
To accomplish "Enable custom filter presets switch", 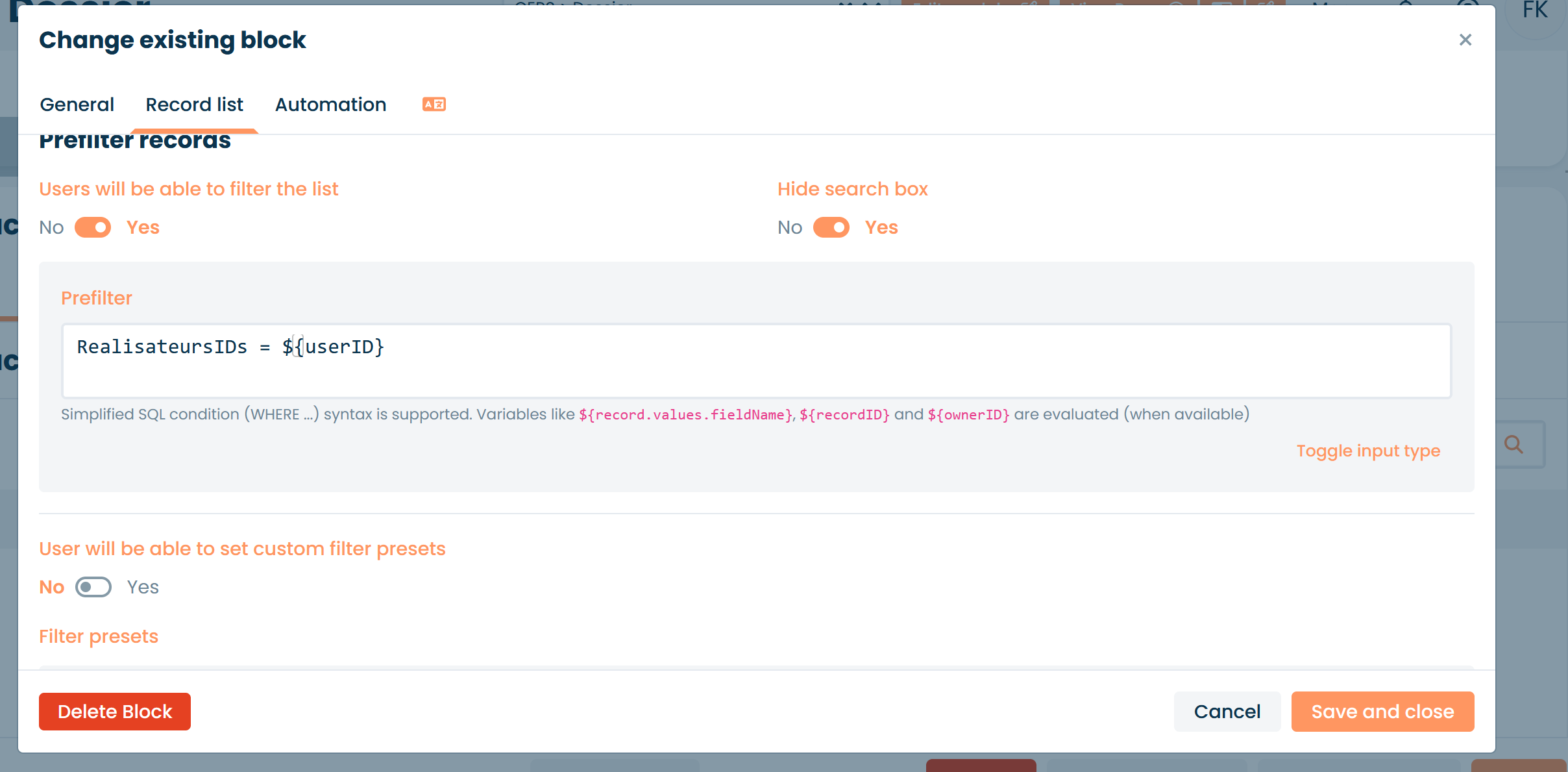I will [93, 587].
